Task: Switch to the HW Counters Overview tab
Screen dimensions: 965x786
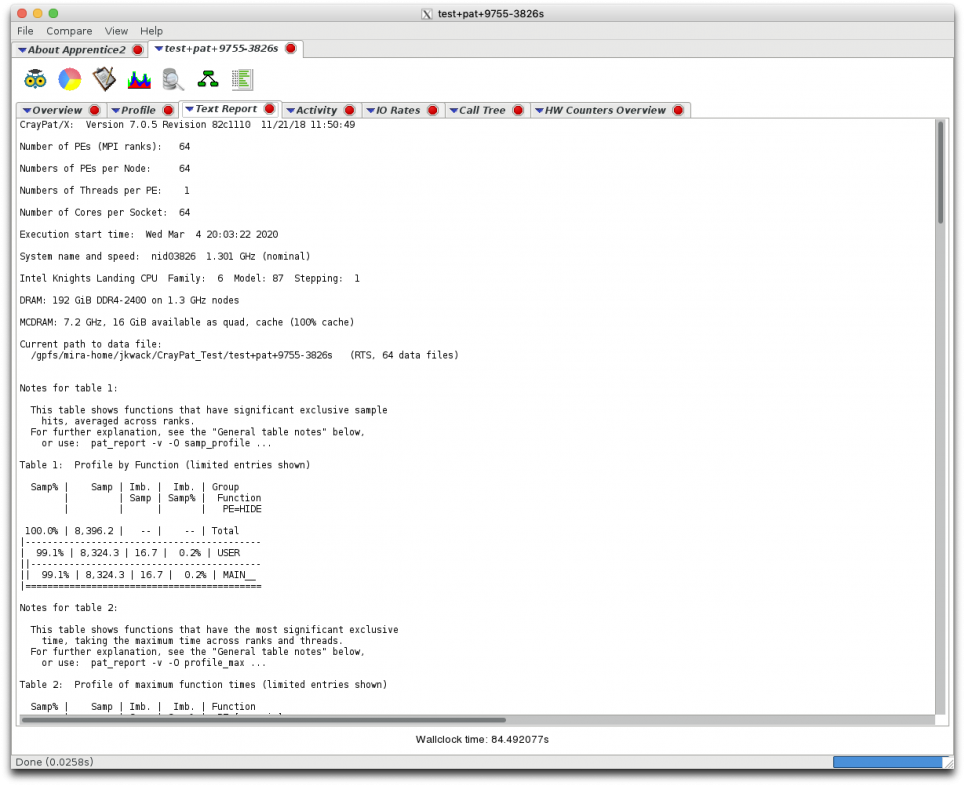Action: [604, 110]
